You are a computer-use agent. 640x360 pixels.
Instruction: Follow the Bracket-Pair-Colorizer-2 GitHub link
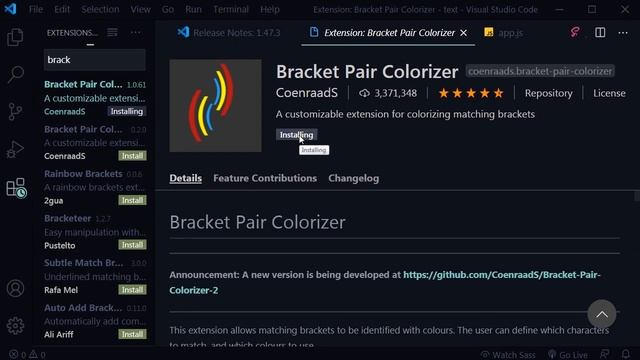385,282
